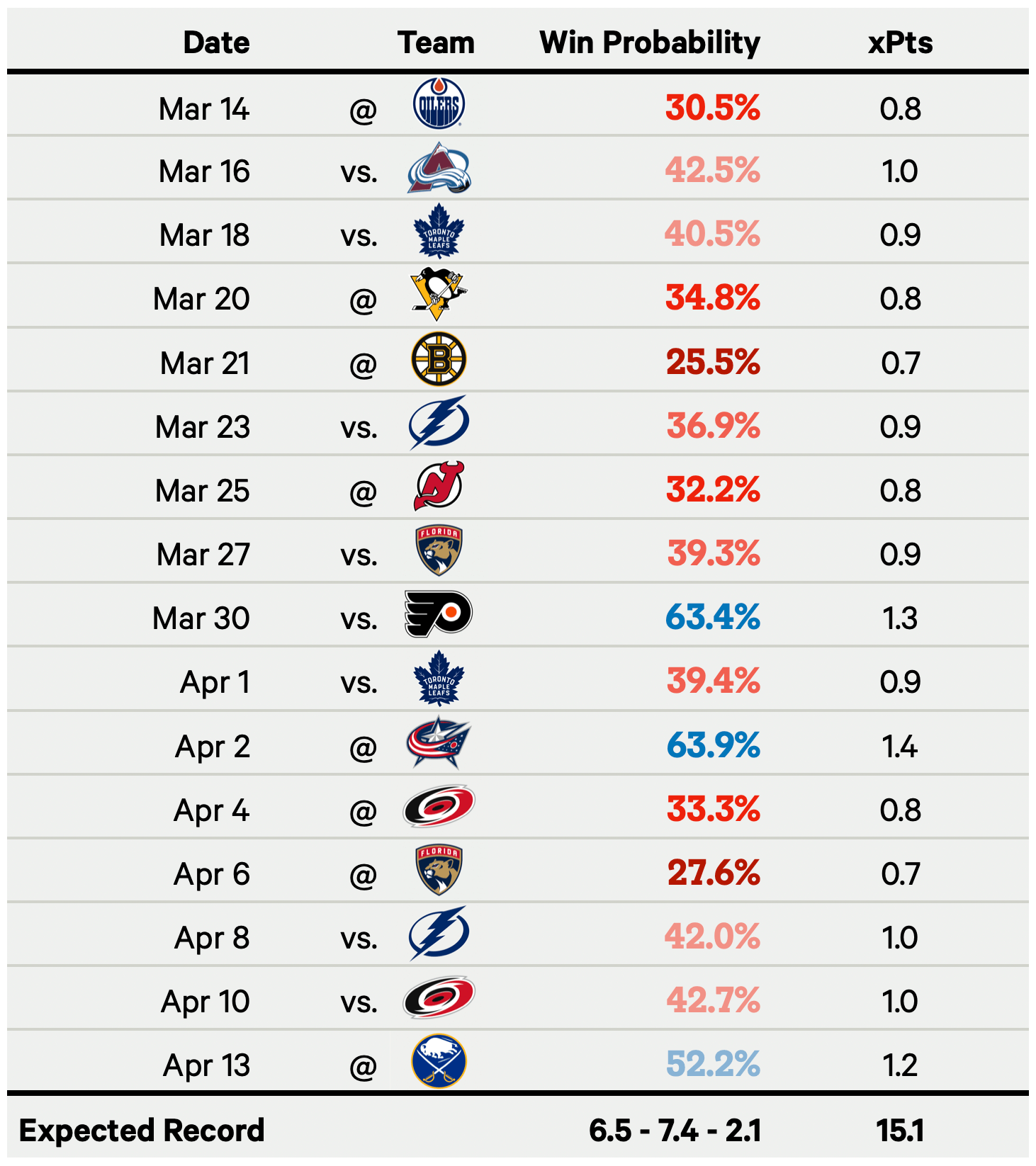Image resolution: width=1036 pixels, height=1166 pixels.
Task: Click the Buffalo Sabres logo
Action: pos(439,1061)
